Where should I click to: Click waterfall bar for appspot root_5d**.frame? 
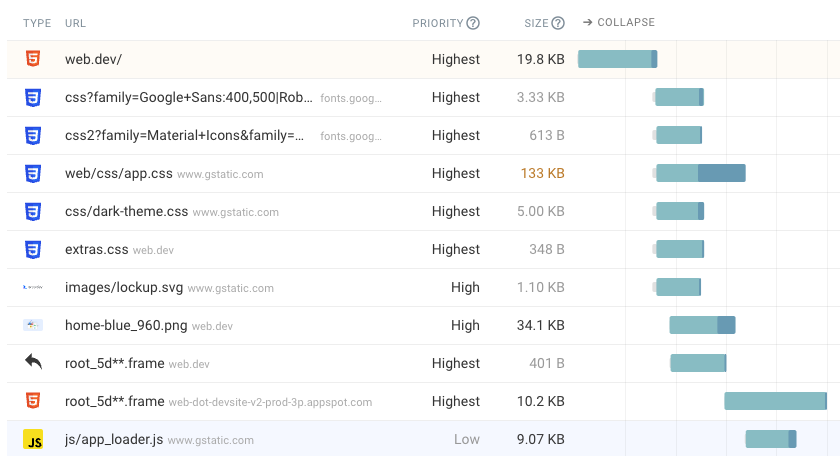[775, 401]
